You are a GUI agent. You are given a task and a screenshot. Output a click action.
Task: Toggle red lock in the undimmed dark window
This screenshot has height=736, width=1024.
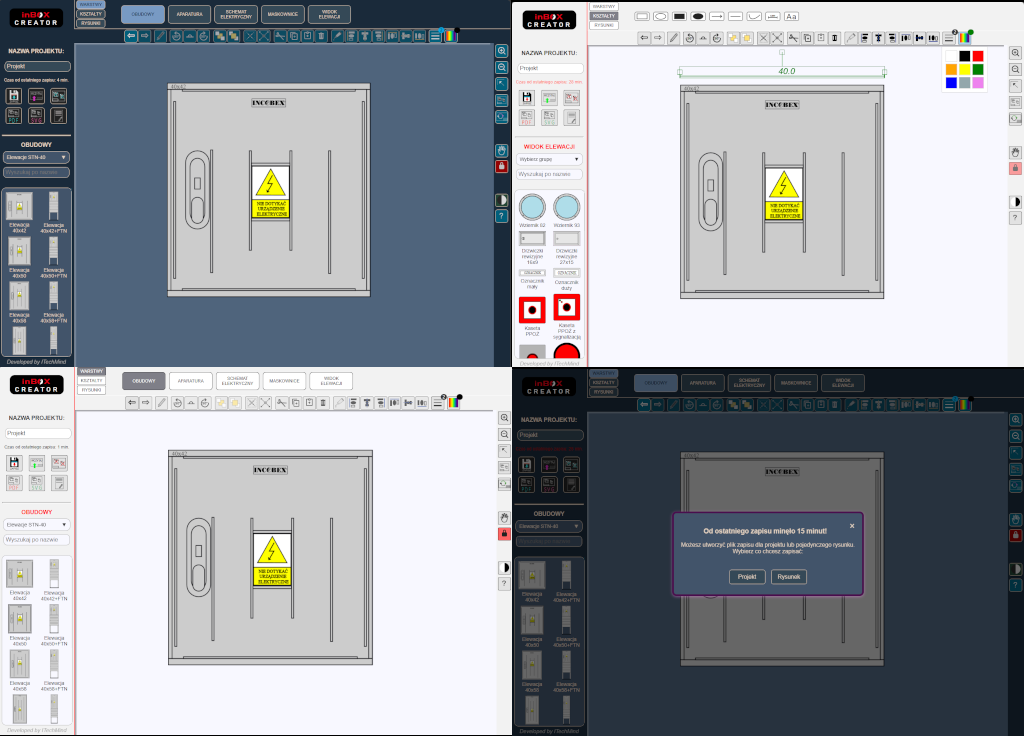pos(502,167)
